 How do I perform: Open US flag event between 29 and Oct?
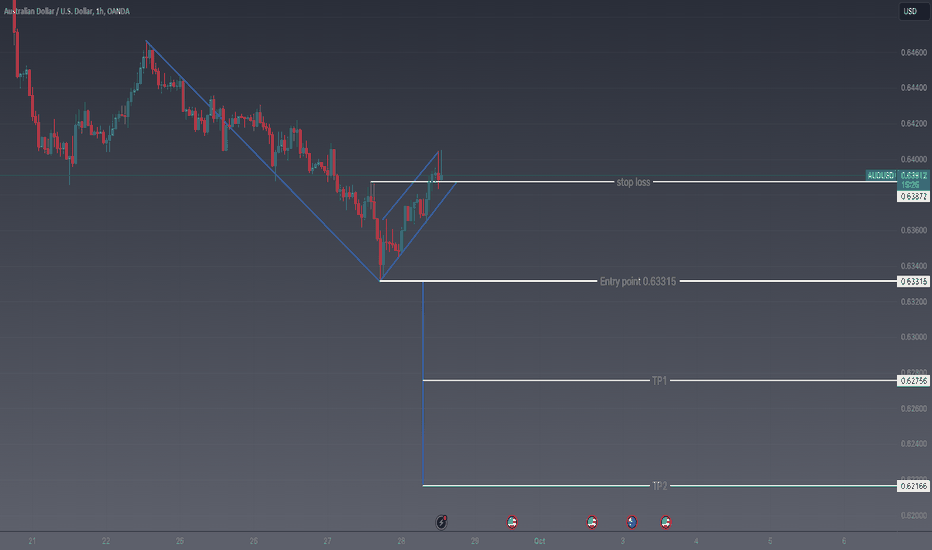512,522
